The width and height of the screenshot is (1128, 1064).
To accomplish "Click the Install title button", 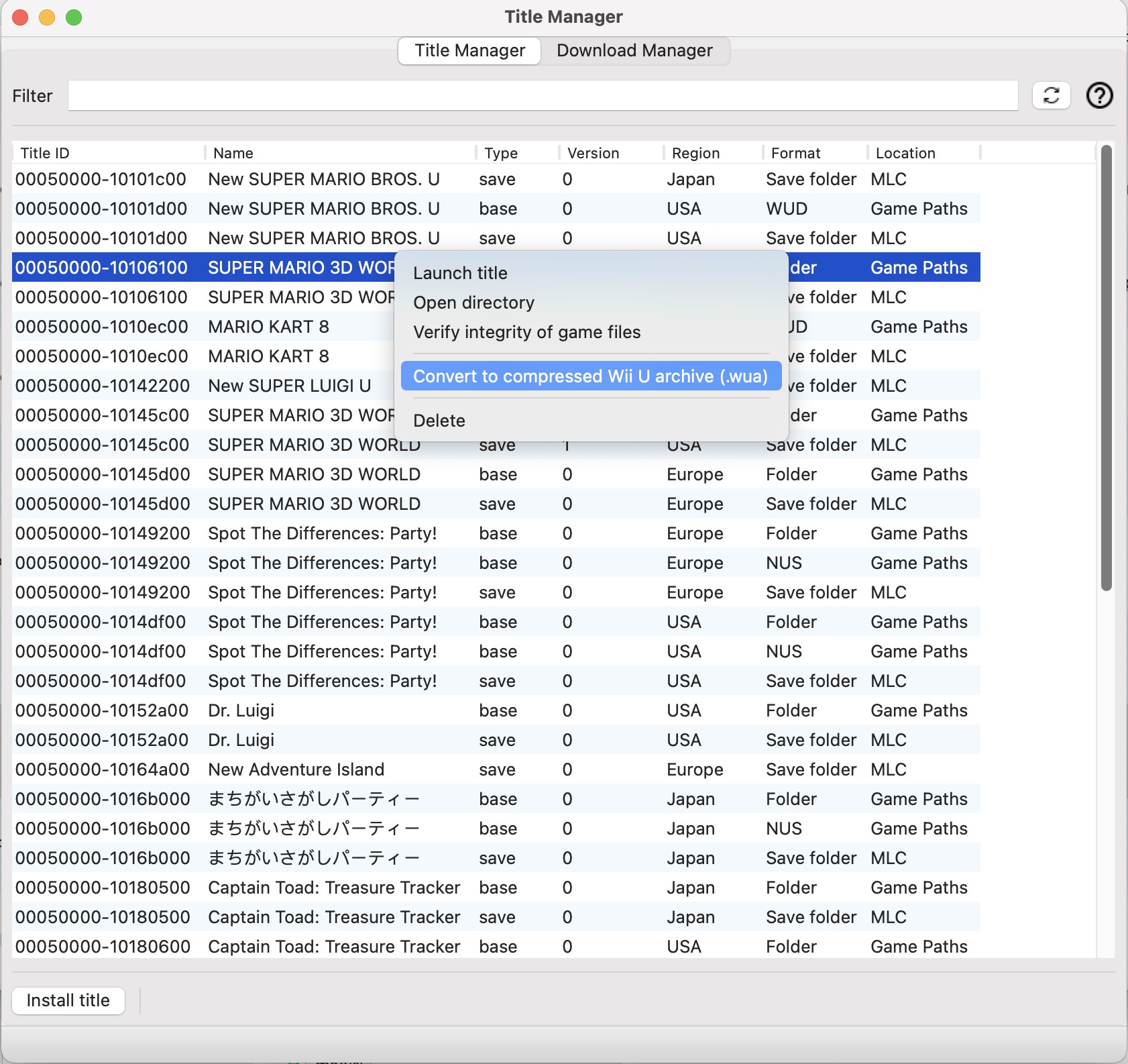I will 68,1000.
